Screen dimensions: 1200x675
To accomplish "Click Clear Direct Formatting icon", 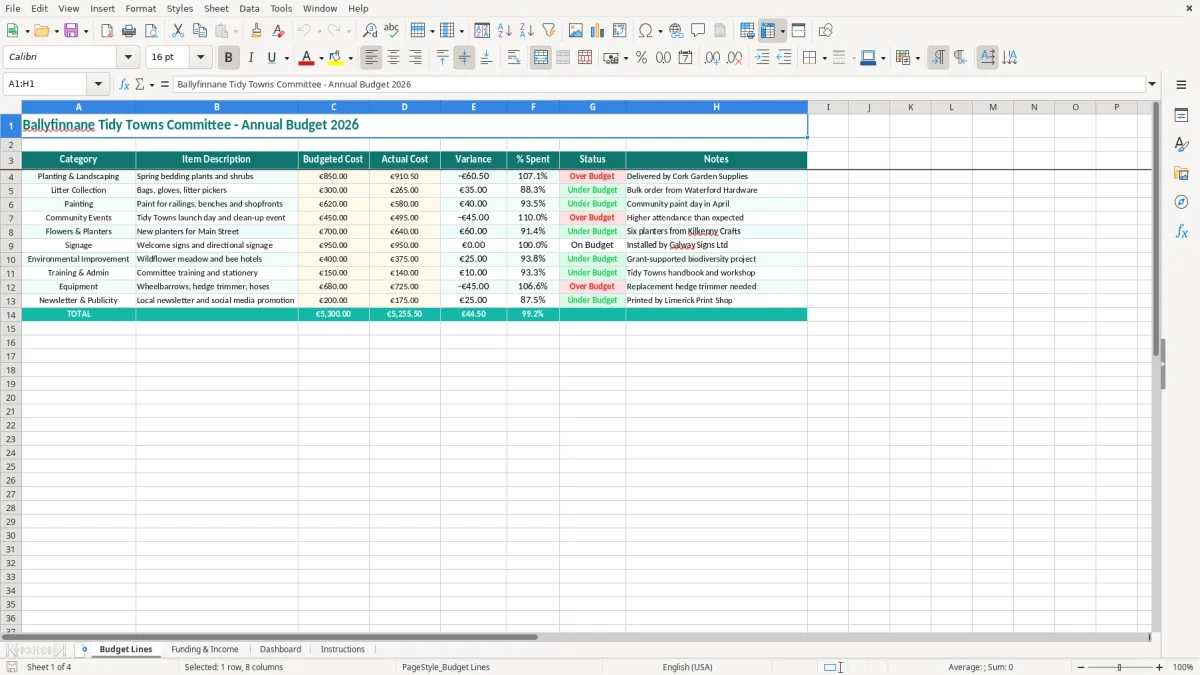I will point(279,31).
